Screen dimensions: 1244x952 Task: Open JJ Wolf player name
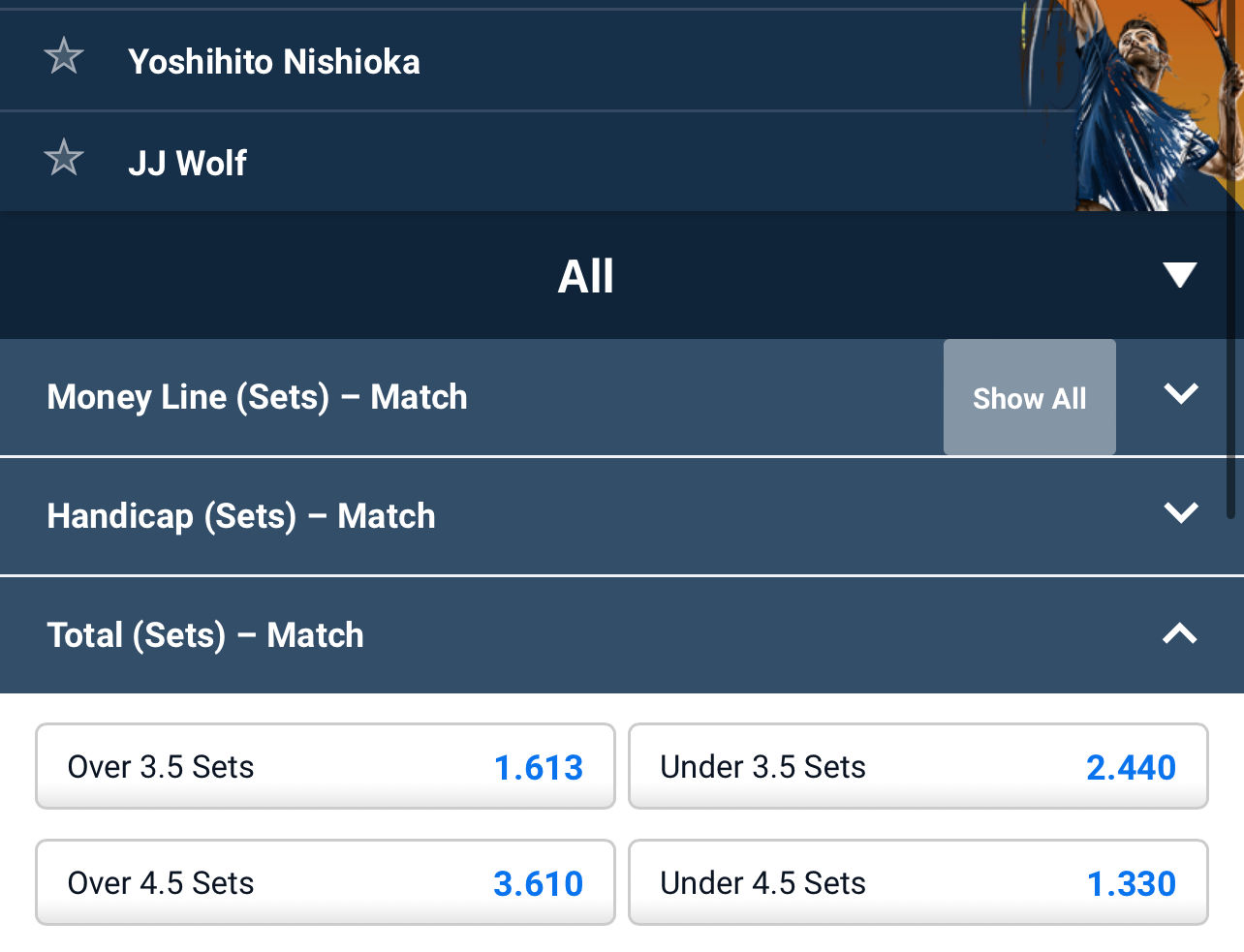point(188,163)
